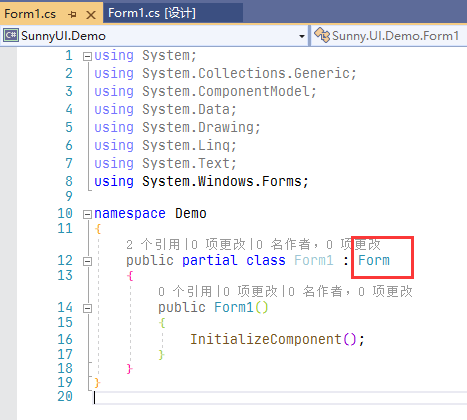Place cursor on empty line 20
Screen dimensions: 467x420
pos(280,397)
